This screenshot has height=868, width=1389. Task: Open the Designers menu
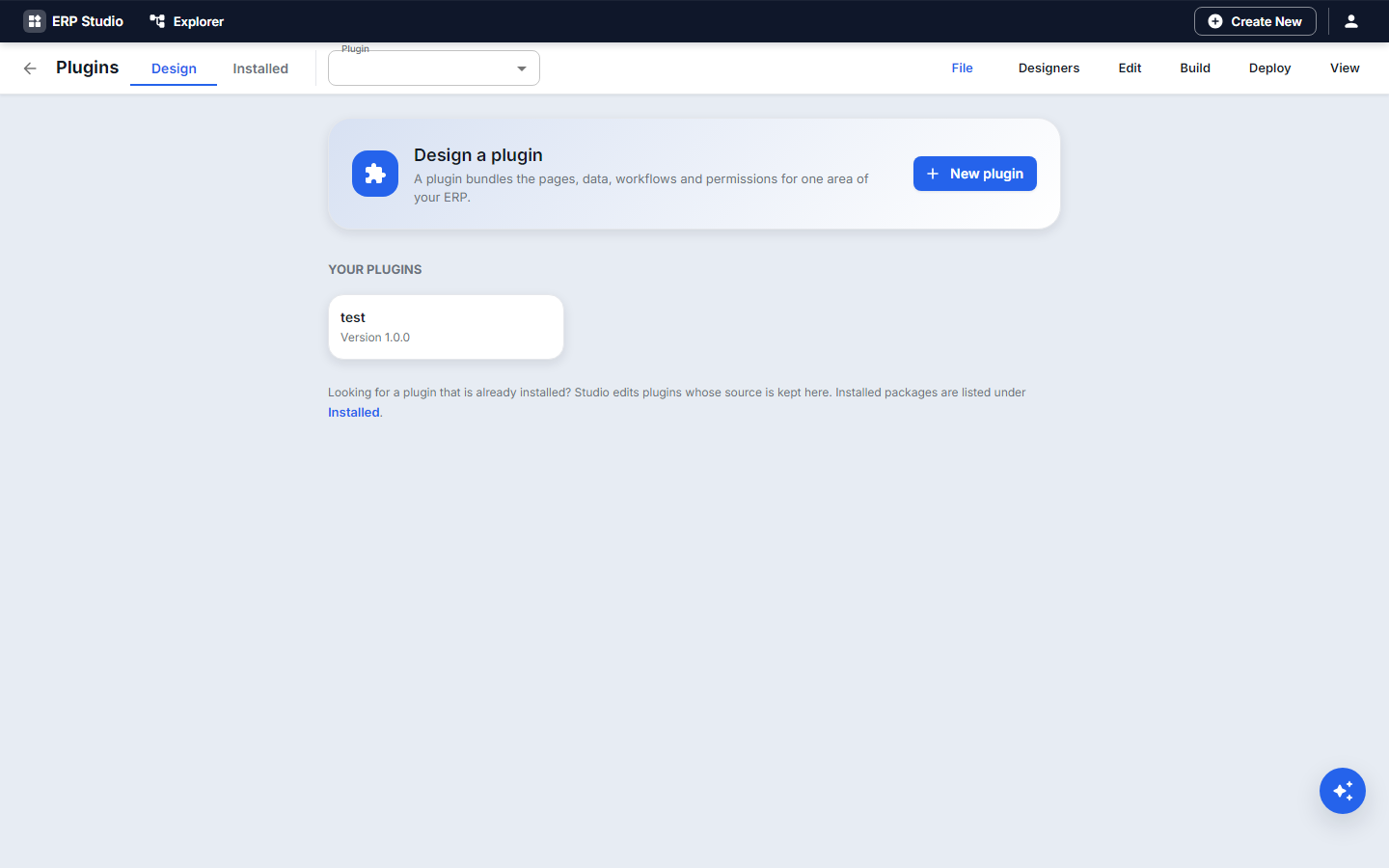[1049, 68]
